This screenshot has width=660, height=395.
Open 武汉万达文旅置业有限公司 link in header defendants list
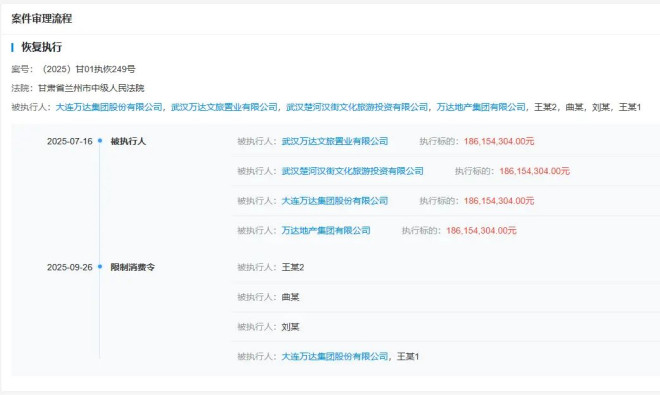[x=224, y=107]
